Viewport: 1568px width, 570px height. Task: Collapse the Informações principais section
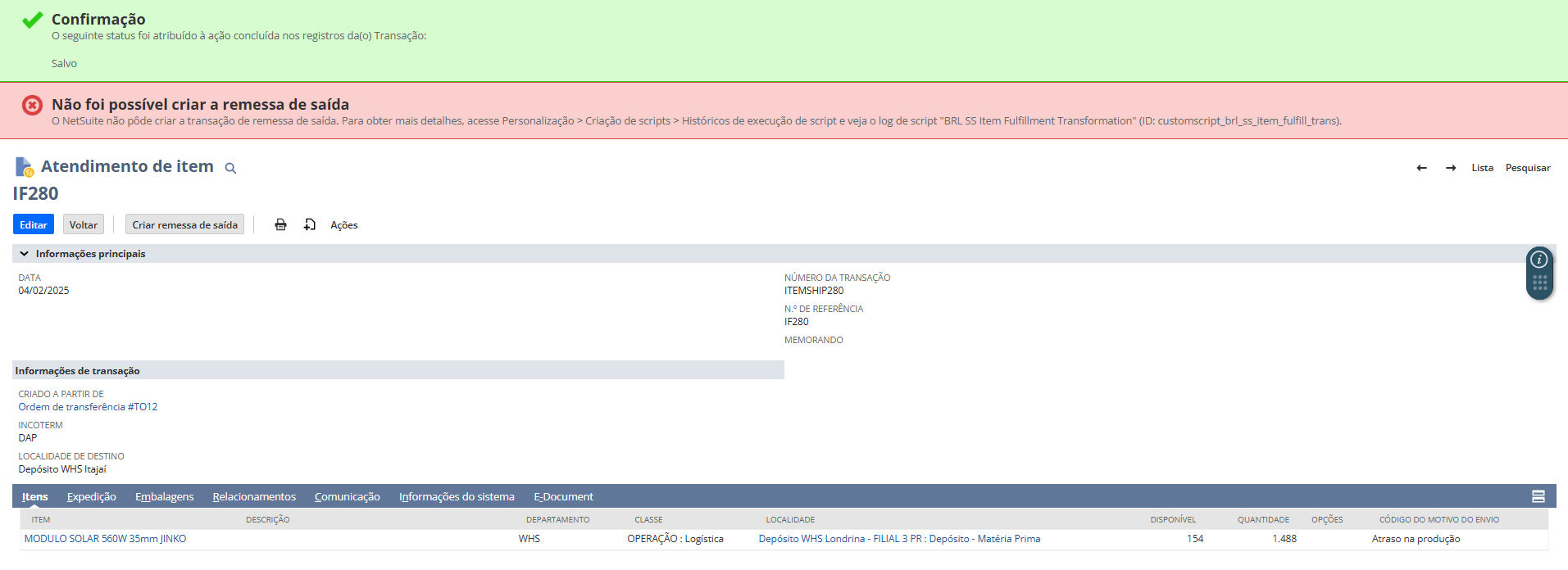(x=25, y=254)
